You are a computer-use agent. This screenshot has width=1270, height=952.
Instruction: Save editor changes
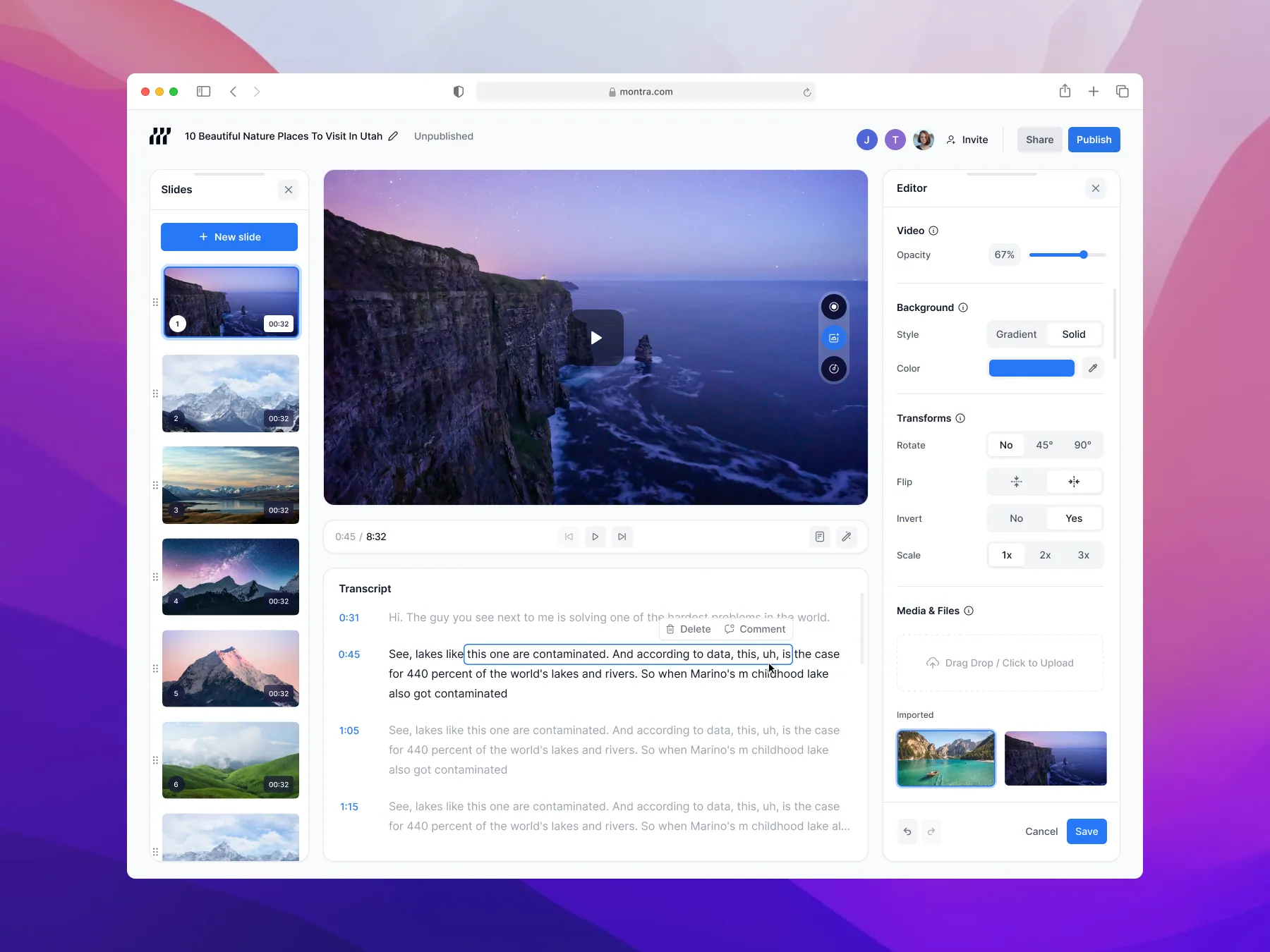tap(1087, 831)
